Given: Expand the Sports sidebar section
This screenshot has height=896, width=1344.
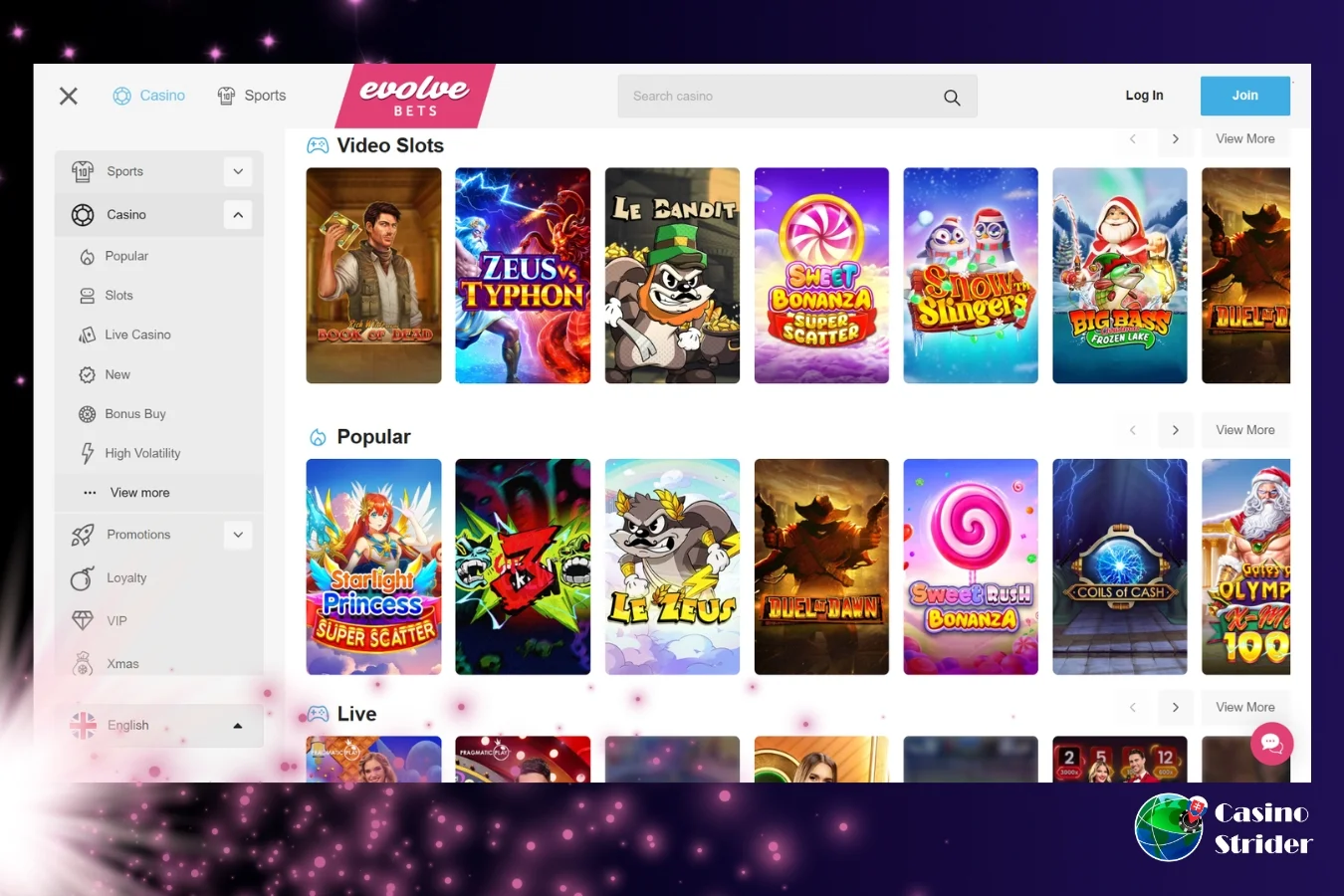Looking at the screenshot, I should [238, 171].
